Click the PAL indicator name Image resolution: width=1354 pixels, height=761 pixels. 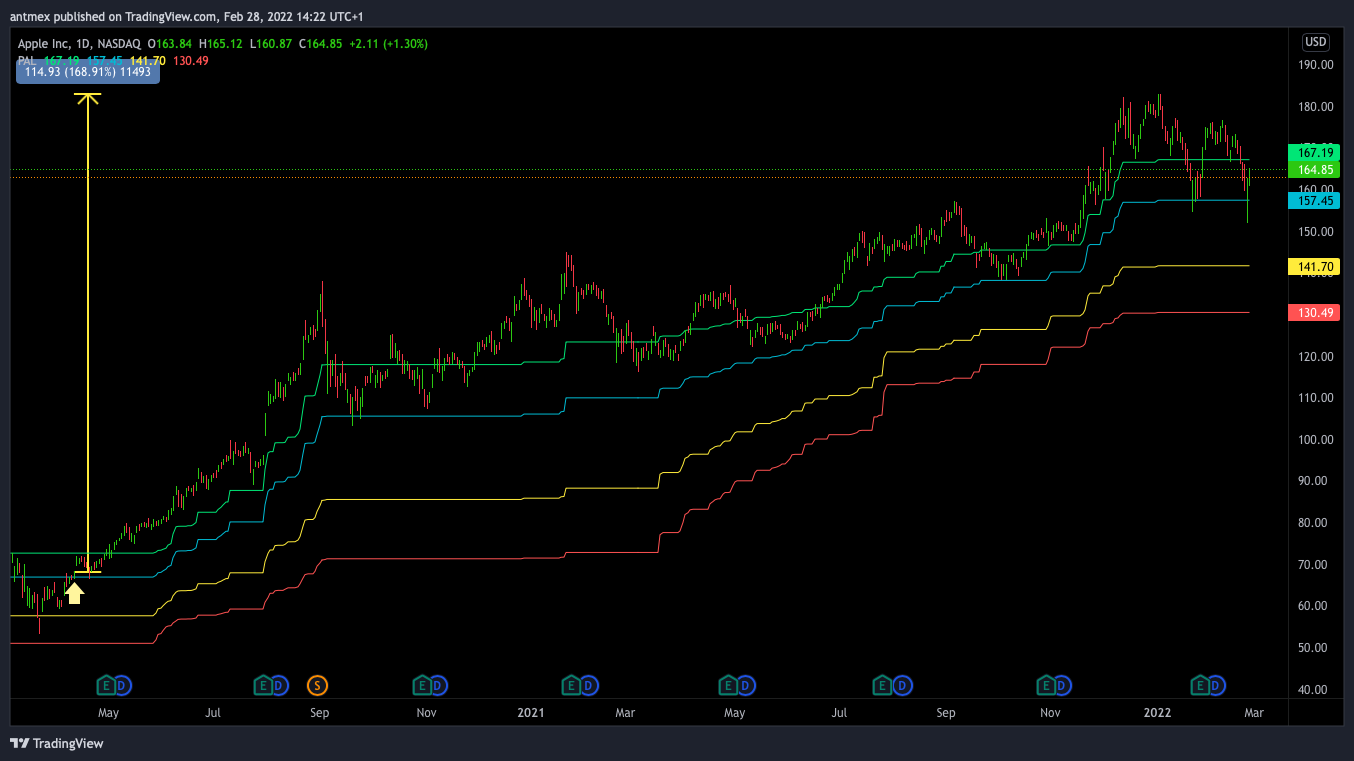[x=27, y=61]
